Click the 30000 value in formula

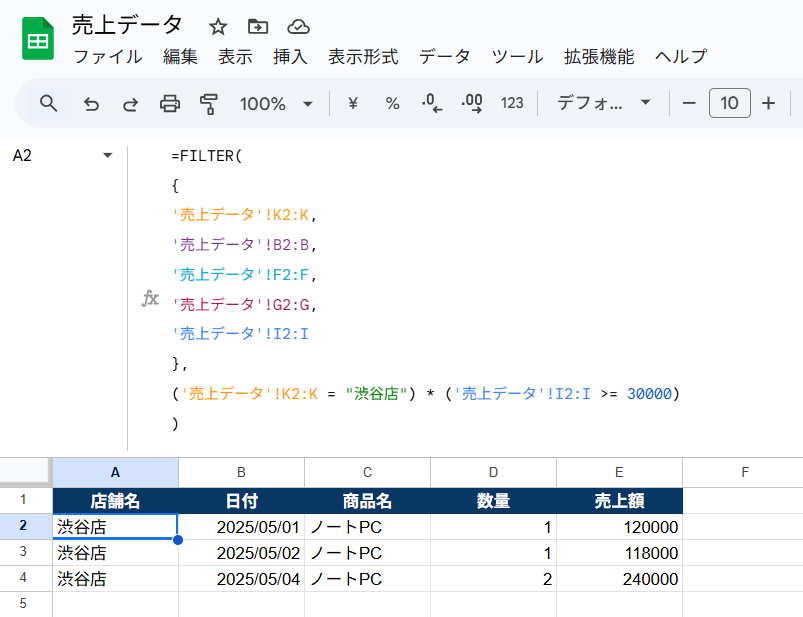click(x=649, y=394)
